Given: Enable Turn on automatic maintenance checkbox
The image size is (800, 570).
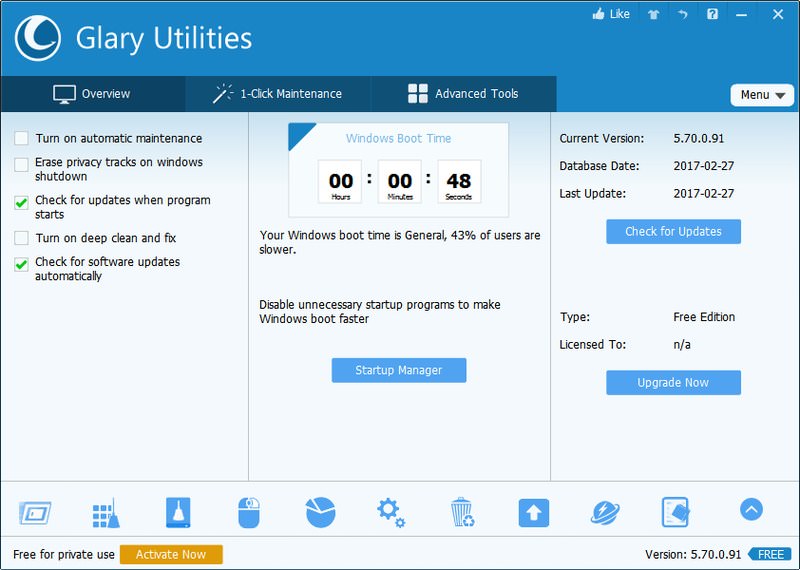Looking at the screenshot, I should [21, 138].
